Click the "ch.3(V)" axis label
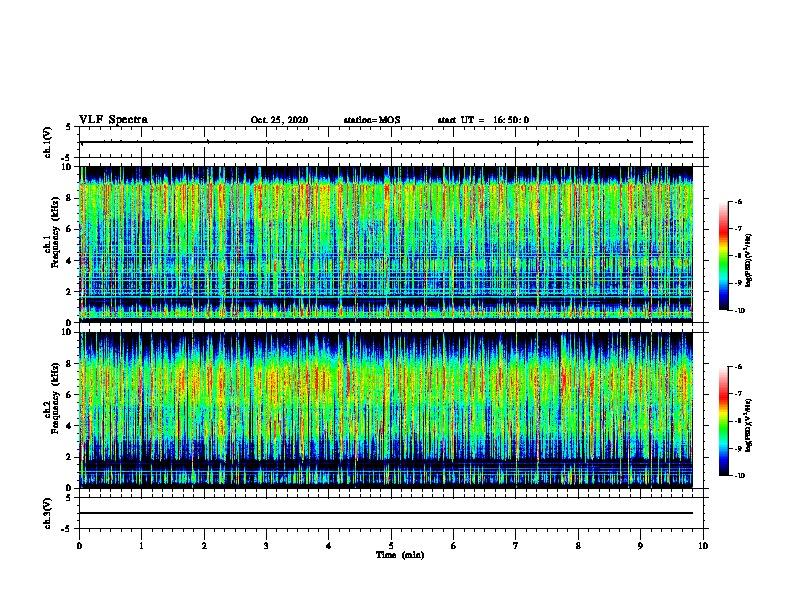Viewport: 792px width, 612px height. click(47, 514)
